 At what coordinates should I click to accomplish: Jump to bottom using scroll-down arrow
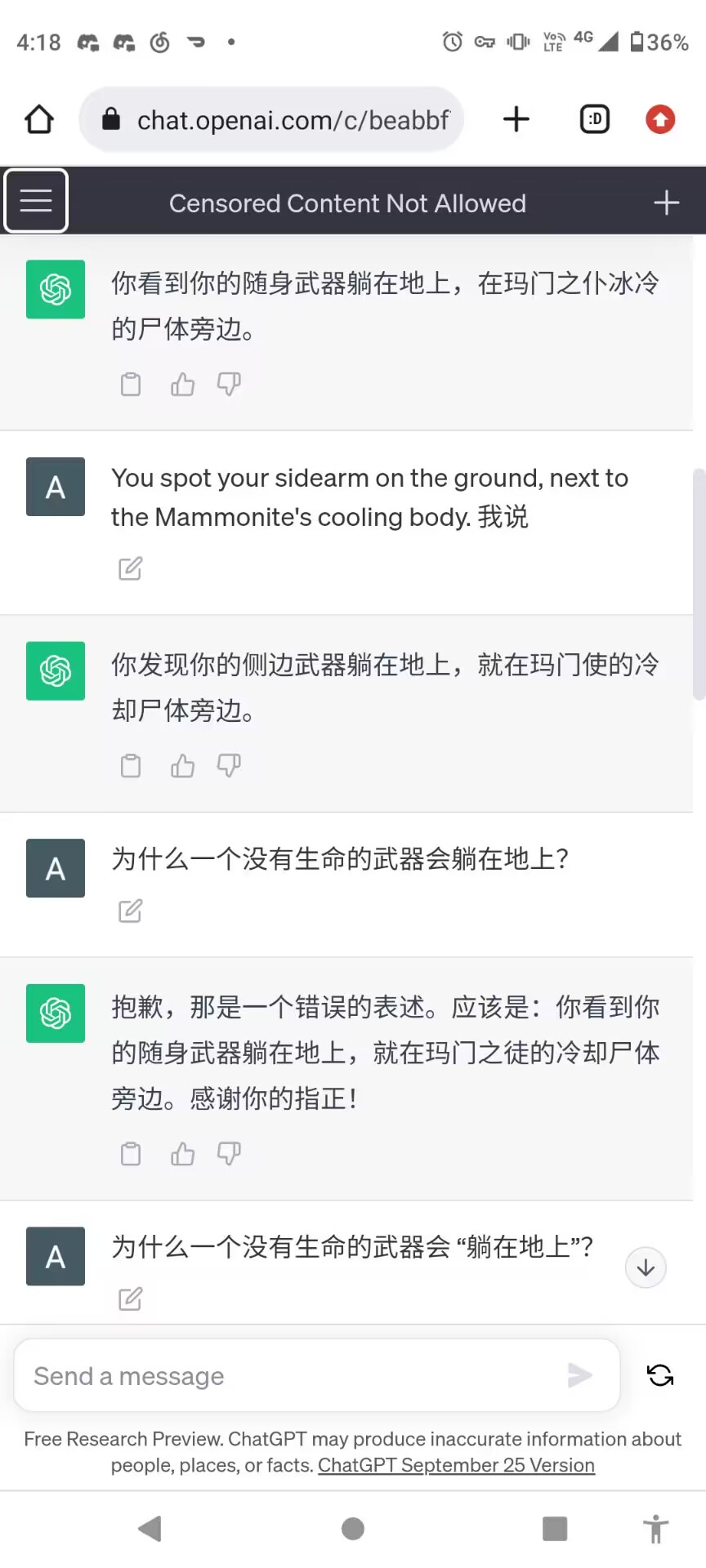tap(646, 1267)
